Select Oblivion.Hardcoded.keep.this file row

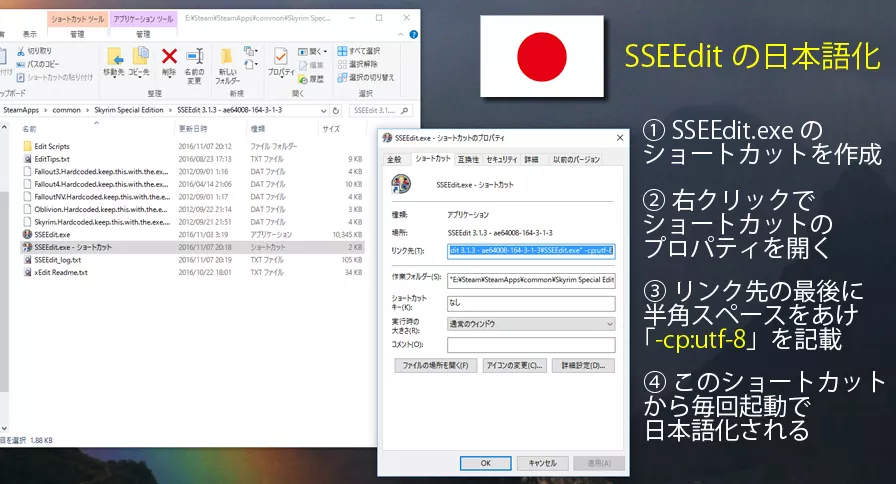pyautogui.click(x=192, y=209)
